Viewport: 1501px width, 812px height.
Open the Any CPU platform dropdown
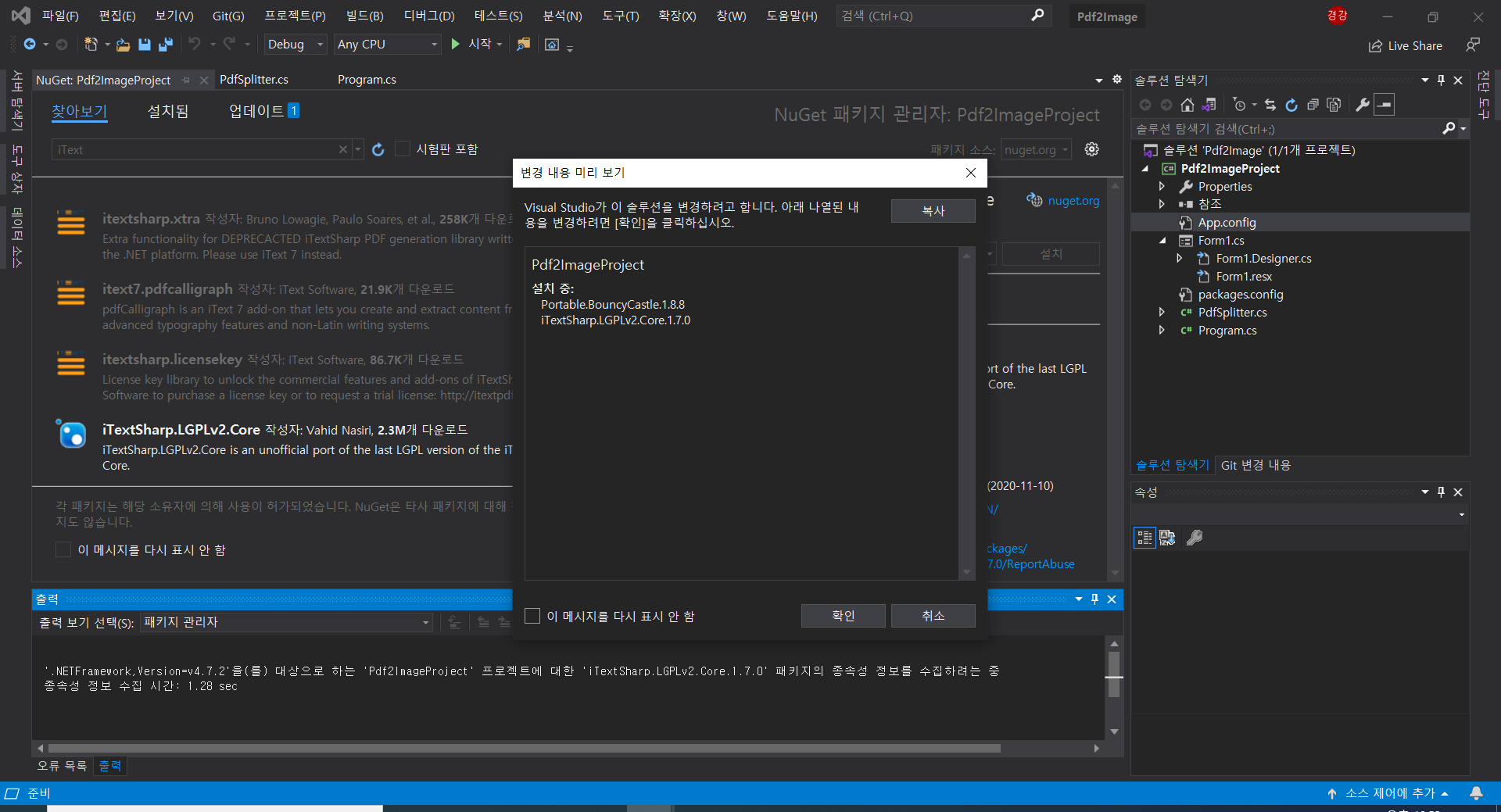[x=387, y=45]
